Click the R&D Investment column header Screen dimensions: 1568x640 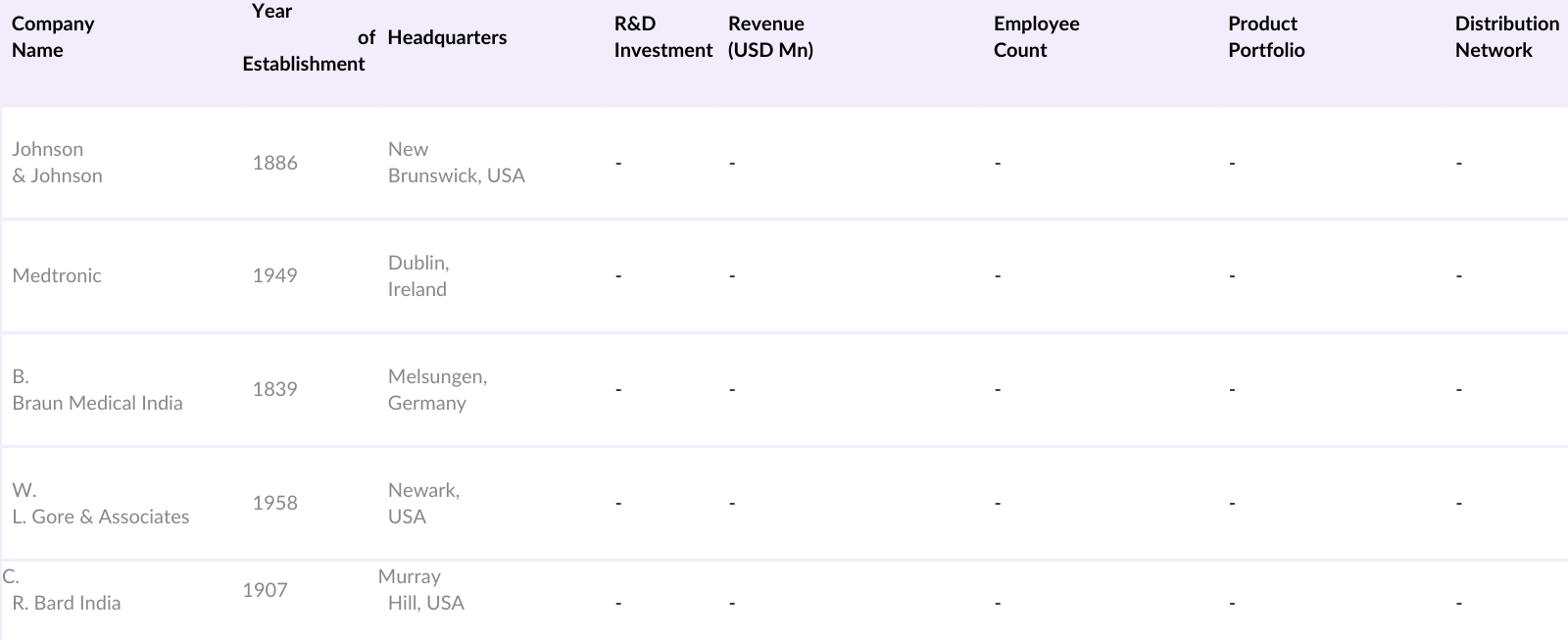[662, 37]
